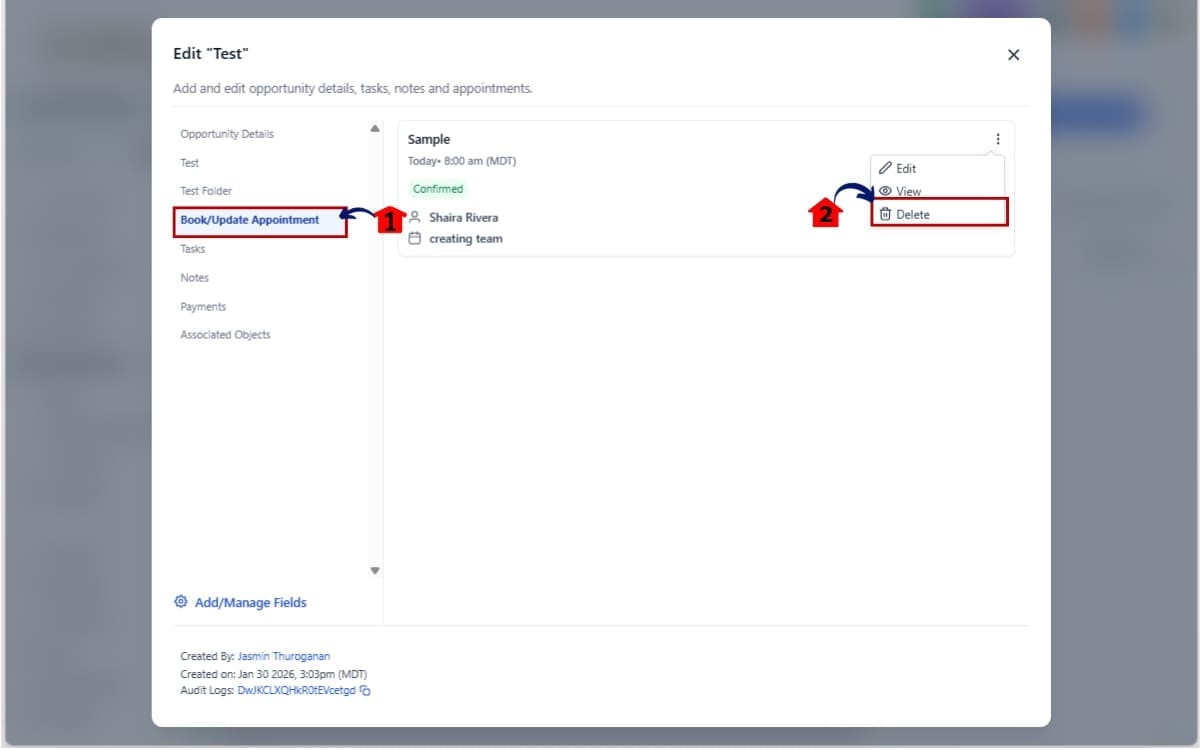Click the Add/Manage Fields link
The width and height of the screenshot is (1200, 750).
pyautogui.click(x=250, y=603)
